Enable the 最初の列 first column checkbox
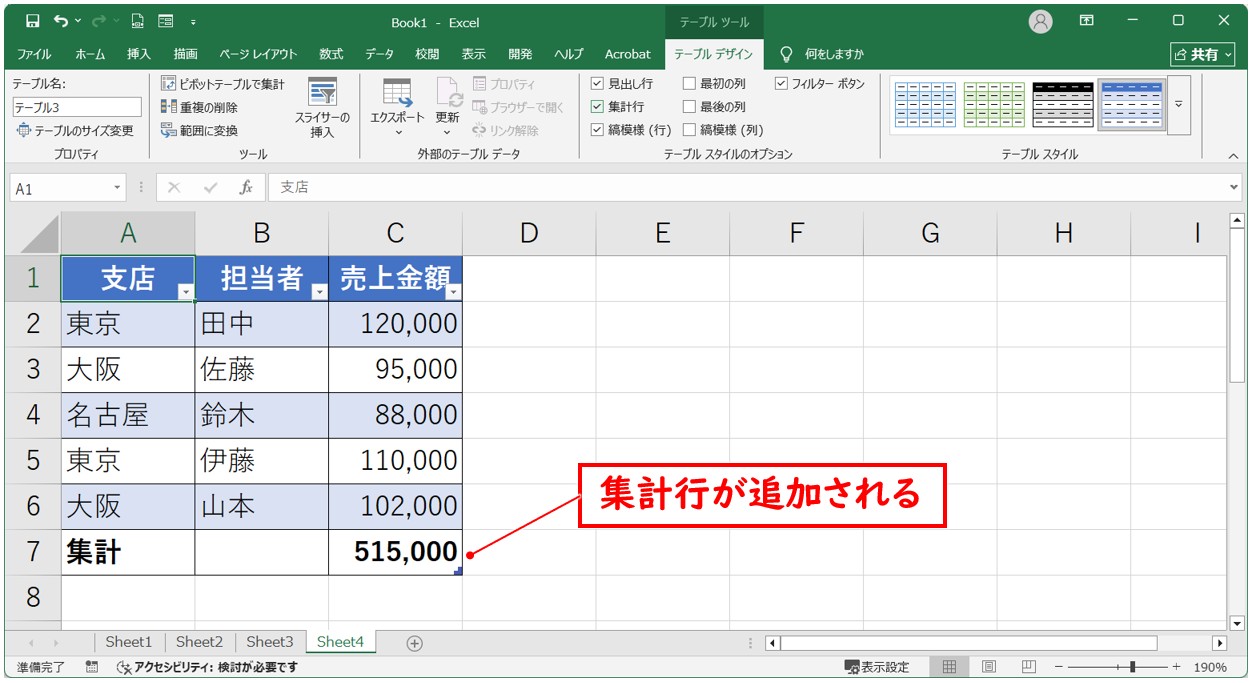Image resolution: width=1253 pixels, height=683 pixels. click(689, 84)
